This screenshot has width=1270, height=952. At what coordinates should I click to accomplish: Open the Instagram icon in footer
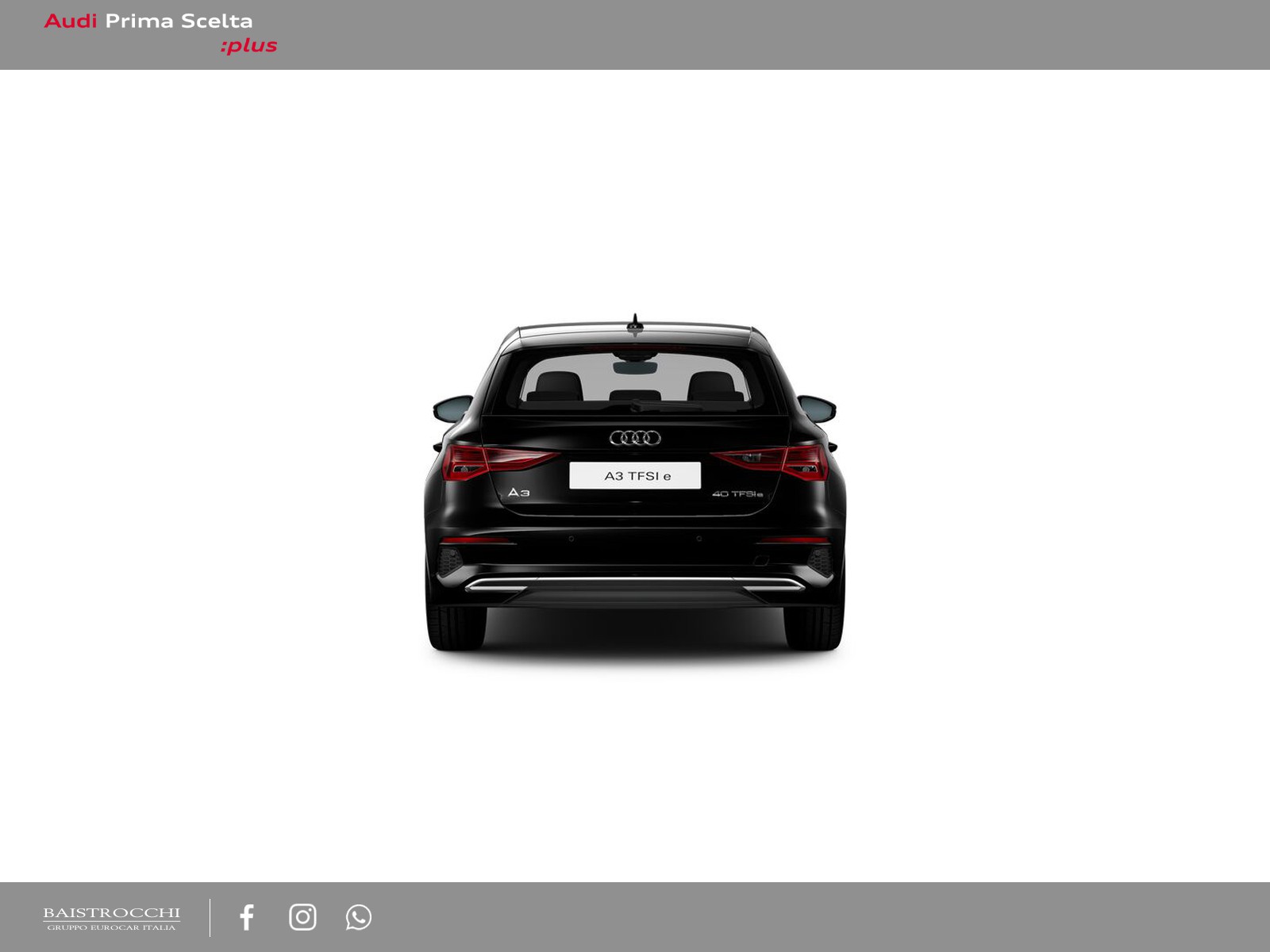click(302, 917)
